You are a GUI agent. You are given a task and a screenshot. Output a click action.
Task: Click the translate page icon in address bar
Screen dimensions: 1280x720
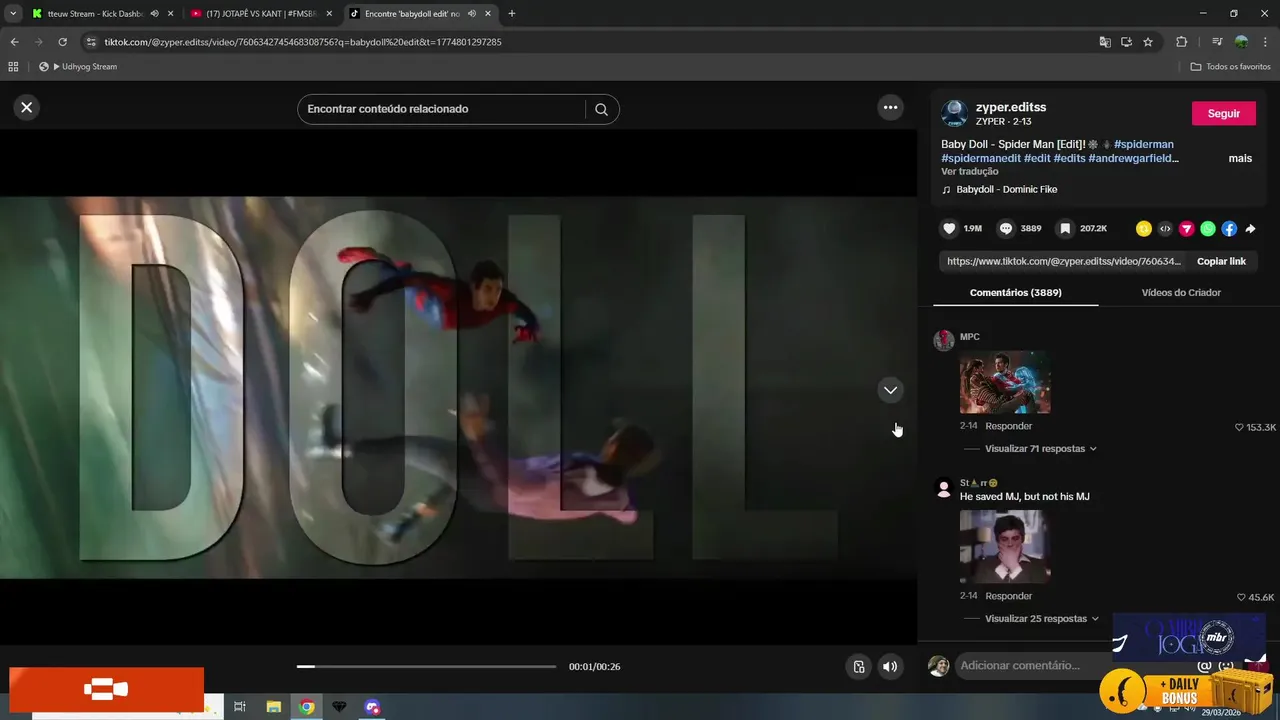1105,42
